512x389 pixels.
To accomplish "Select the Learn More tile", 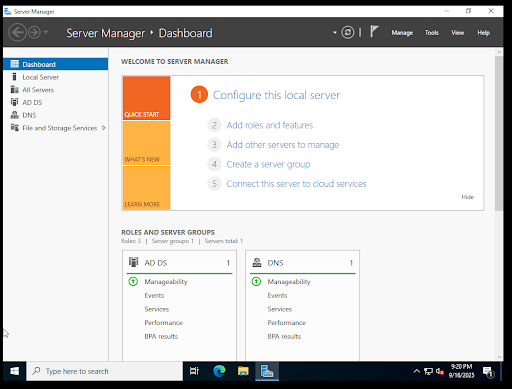I will [x=146, y=188].
